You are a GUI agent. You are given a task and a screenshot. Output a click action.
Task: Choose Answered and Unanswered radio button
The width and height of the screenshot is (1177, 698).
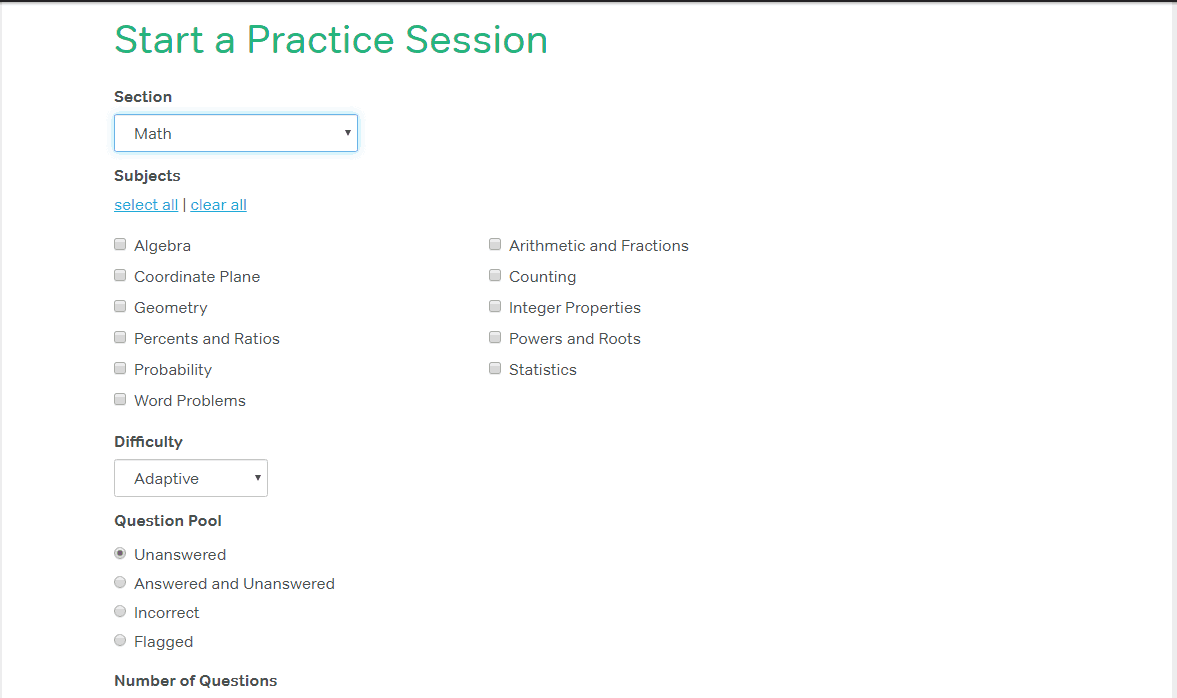(120, 582)
